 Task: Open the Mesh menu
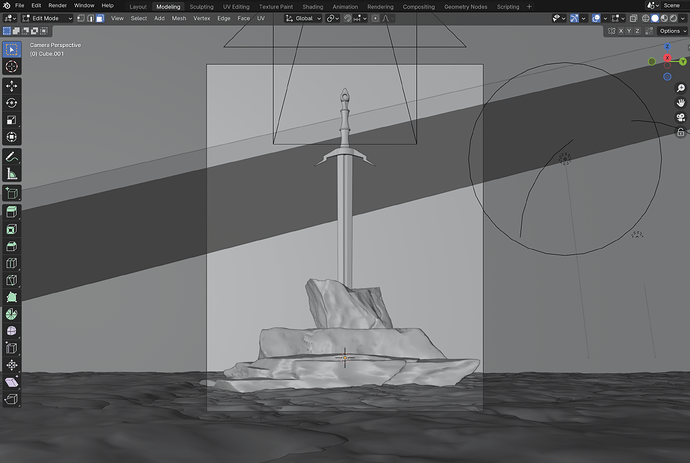(179, 18)
